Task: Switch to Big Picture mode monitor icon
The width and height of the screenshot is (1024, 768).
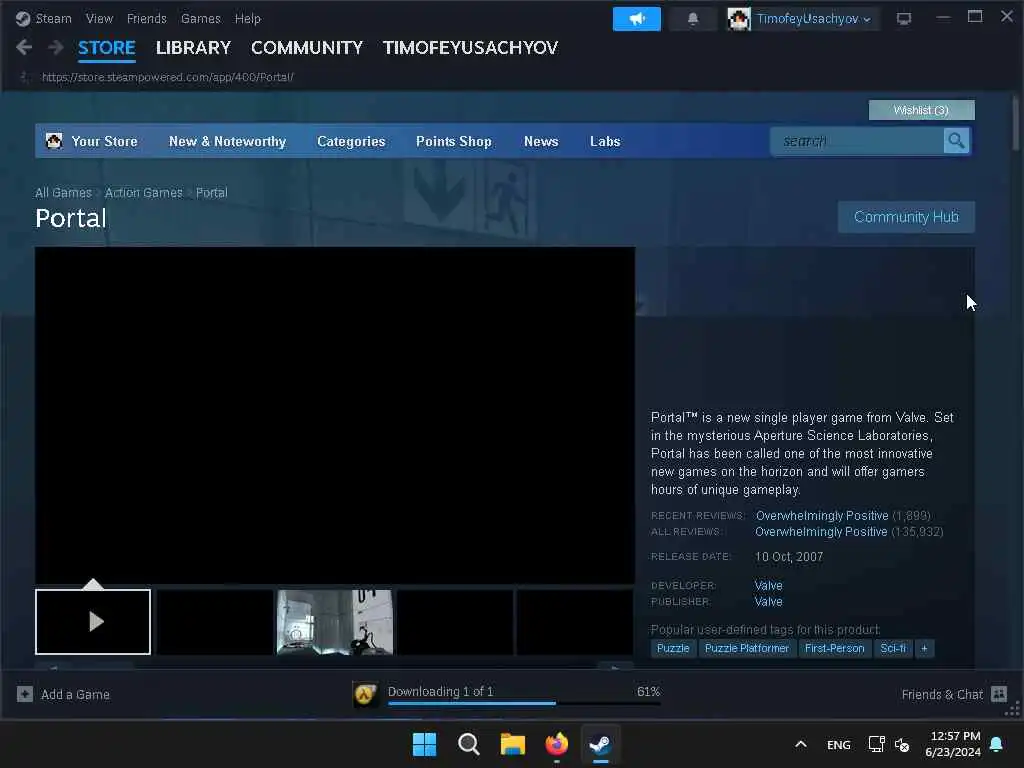Action: (x=904, y=19)
